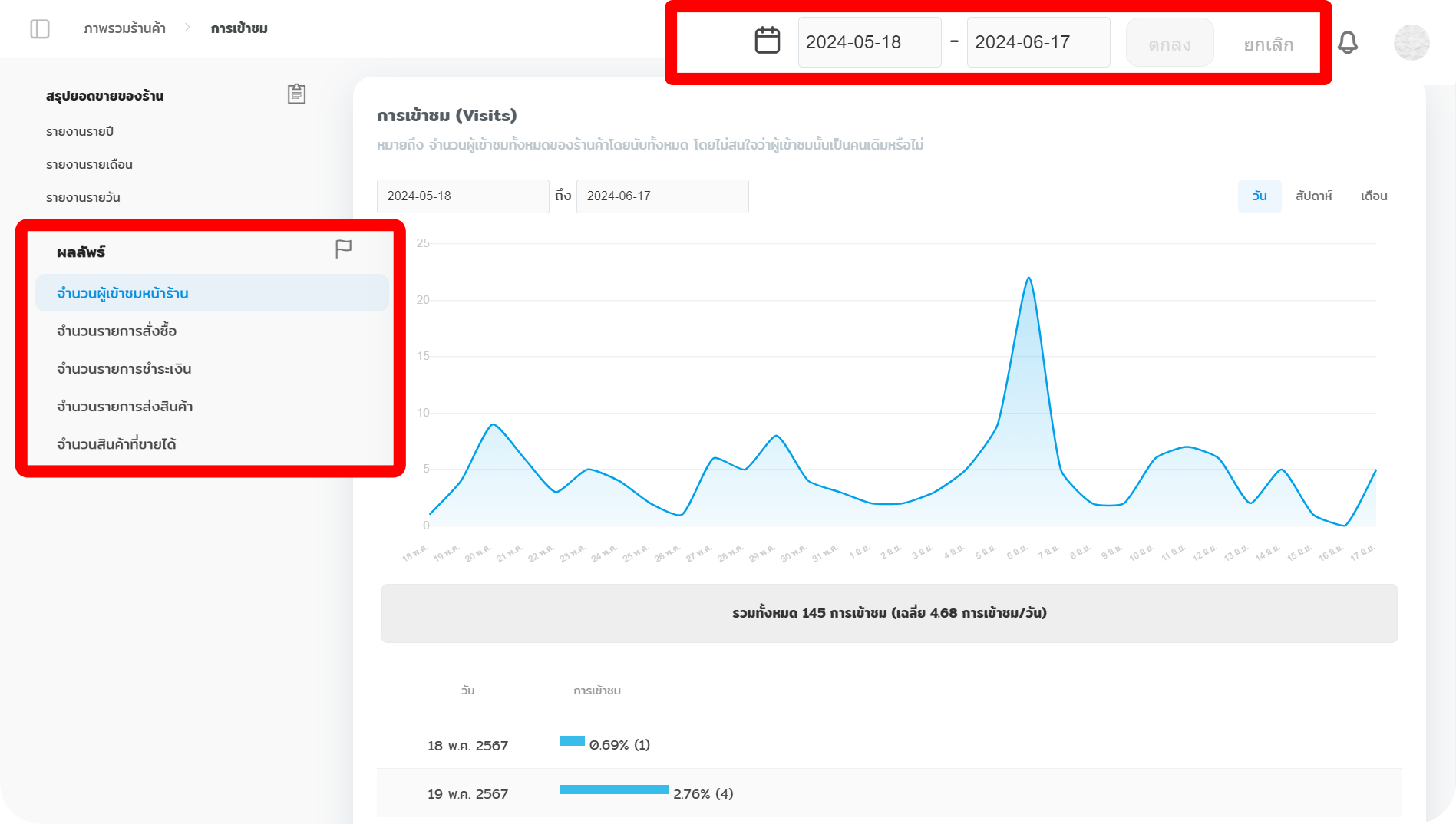Go to ภาพรวมร้านค้า breadcrumb link
Screen dimensions: 1456x824
(x=124, y=28)
